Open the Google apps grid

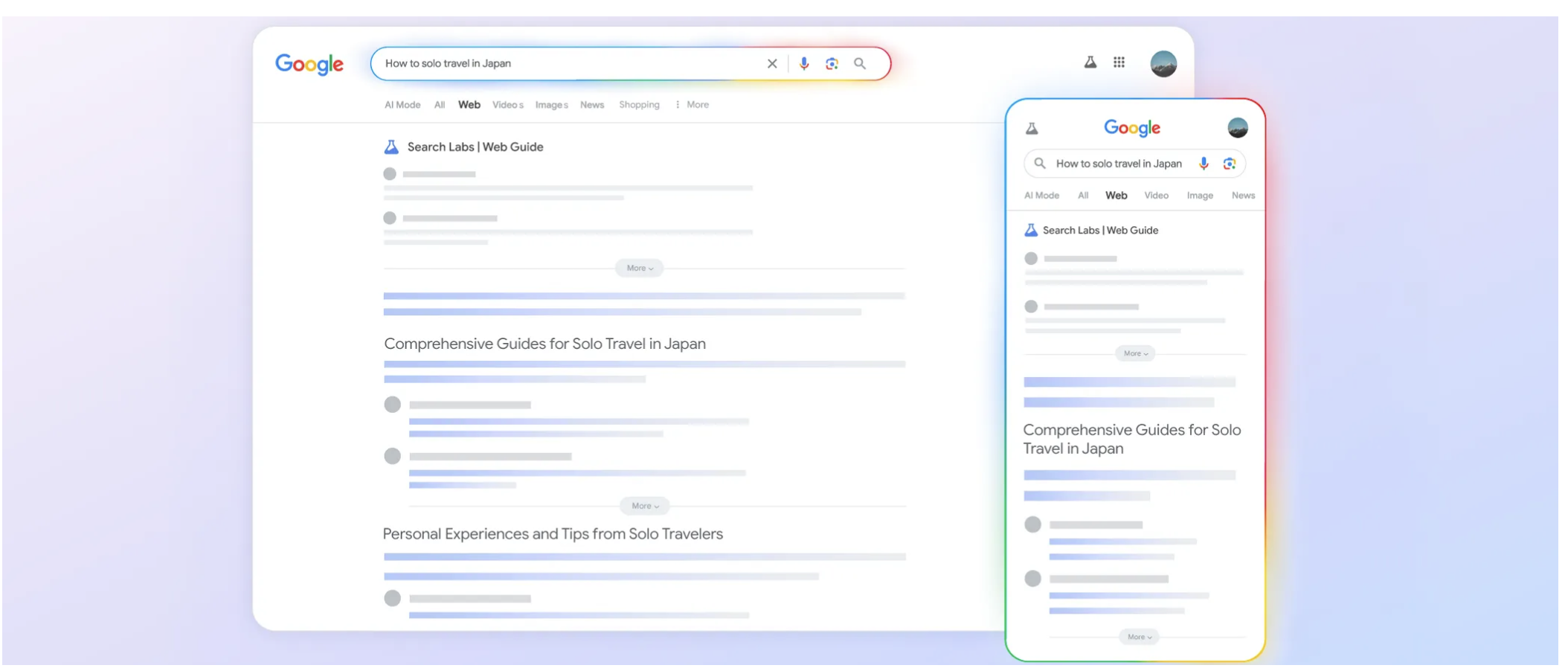[1119, 62]
